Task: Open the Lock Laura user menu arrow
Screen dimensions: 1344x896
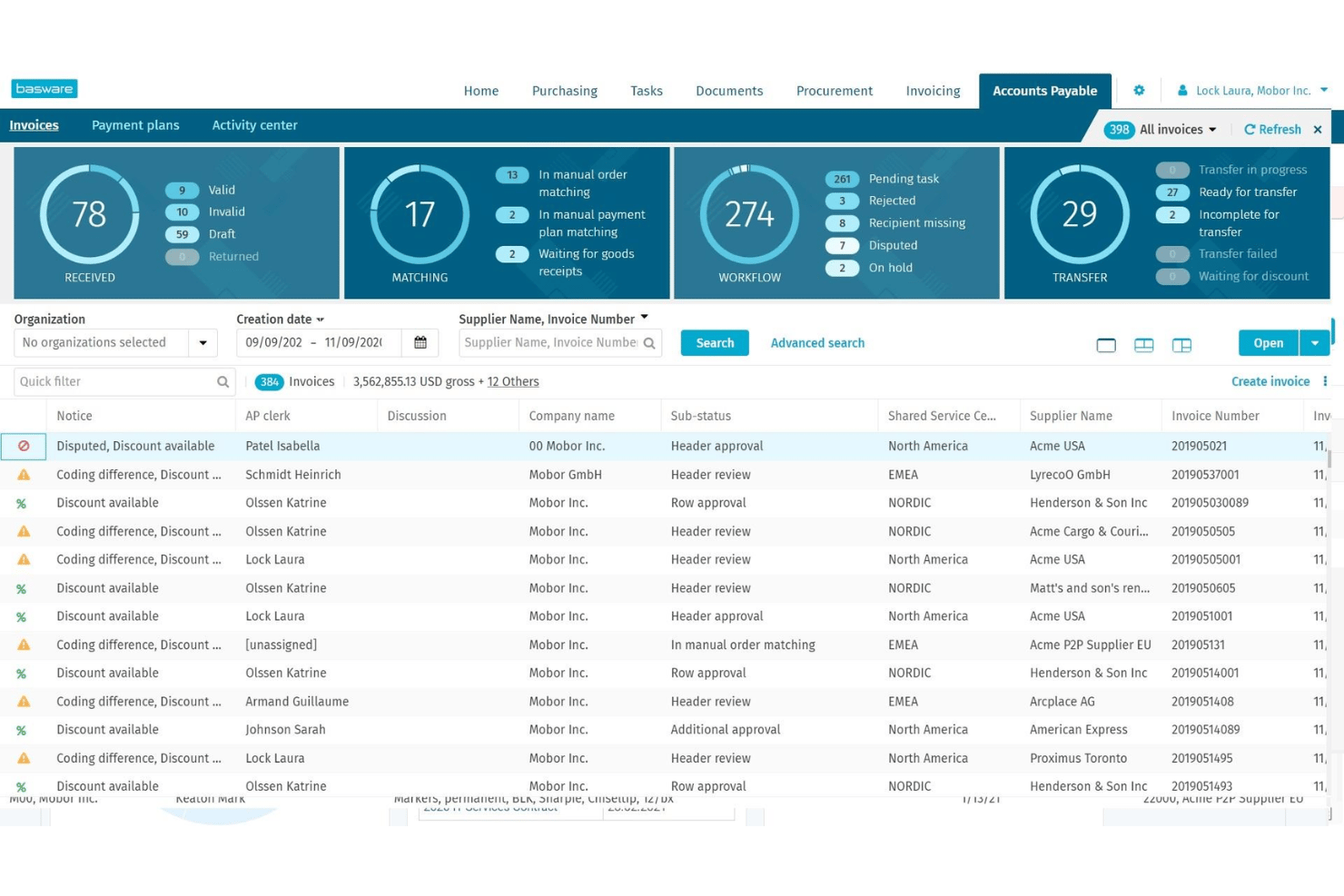Action: (x=1324, y=90)
